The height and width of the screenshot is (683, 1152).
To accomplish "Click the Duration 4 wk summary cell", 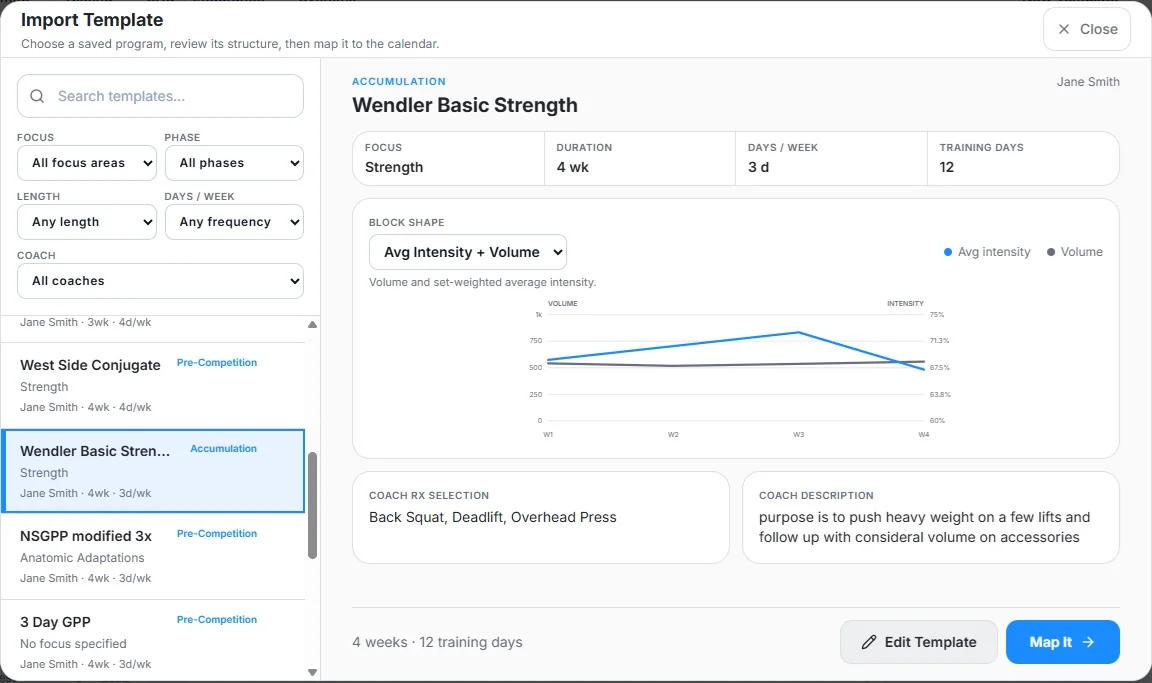I will (640, 158).
